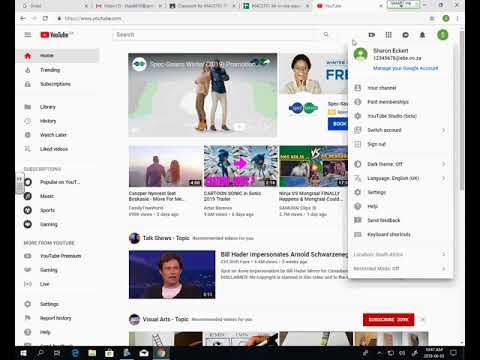480x360 pixels.
Task: Open YouTube Studio (beta)
Action: pos(400,116)
